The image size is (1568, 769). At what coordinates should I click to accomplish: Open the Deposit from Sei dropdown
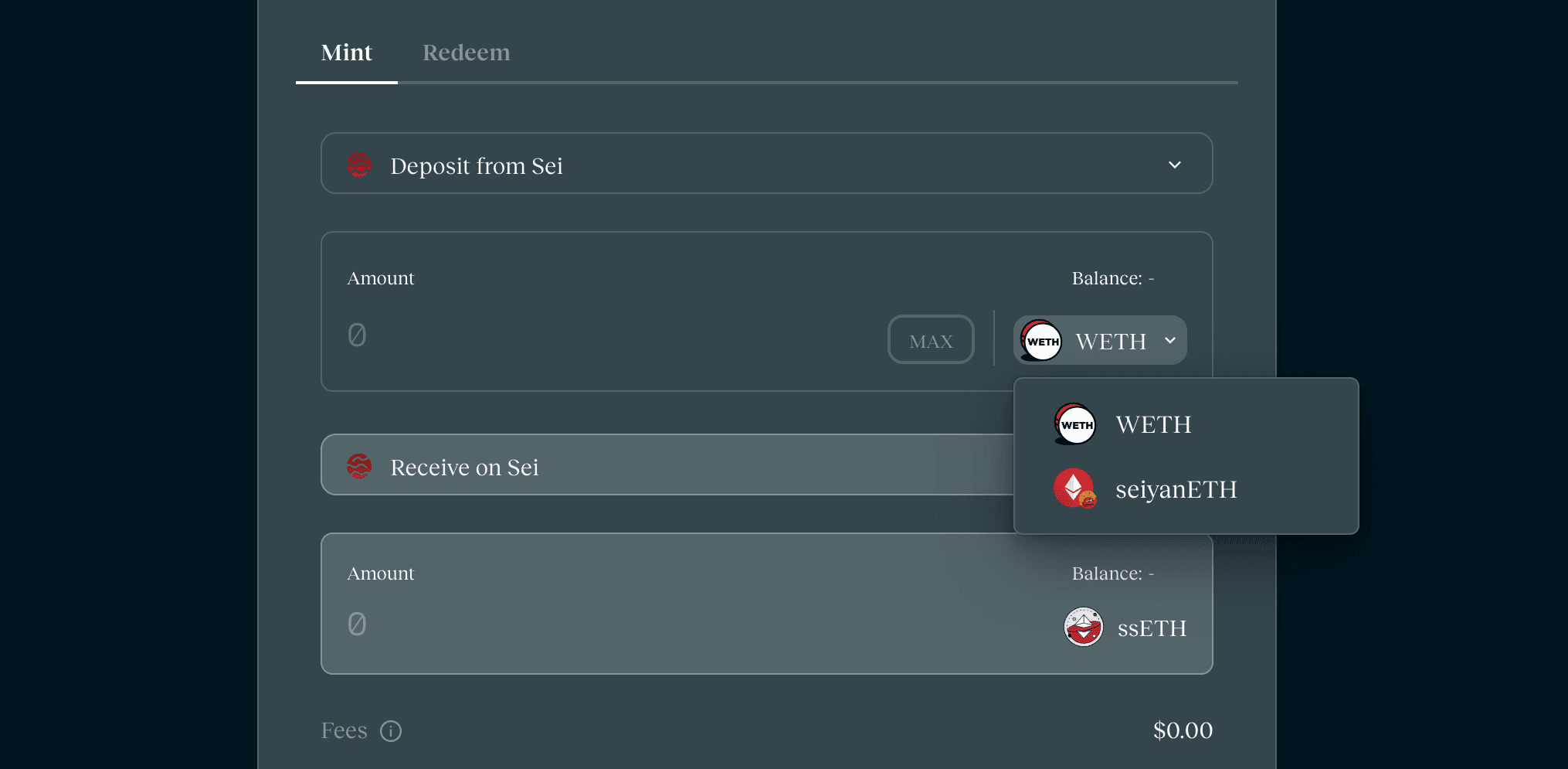click(x=766, y=163)
